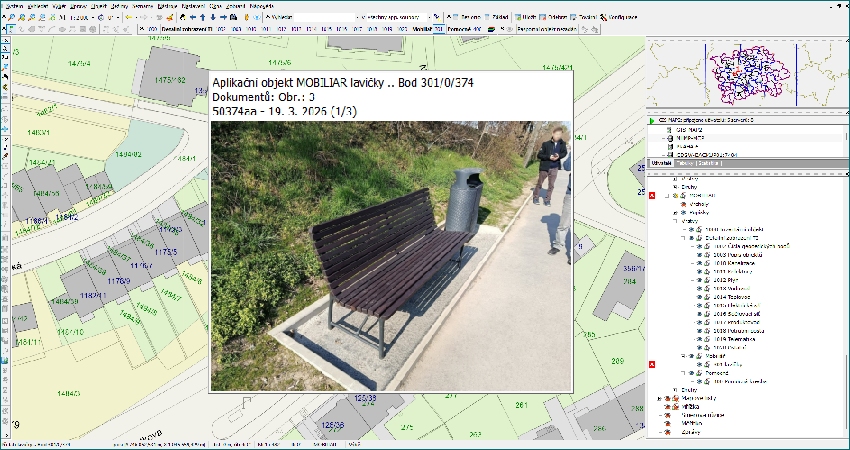Click the Uložit save icon
850x450 pixels.
(518, 17)
